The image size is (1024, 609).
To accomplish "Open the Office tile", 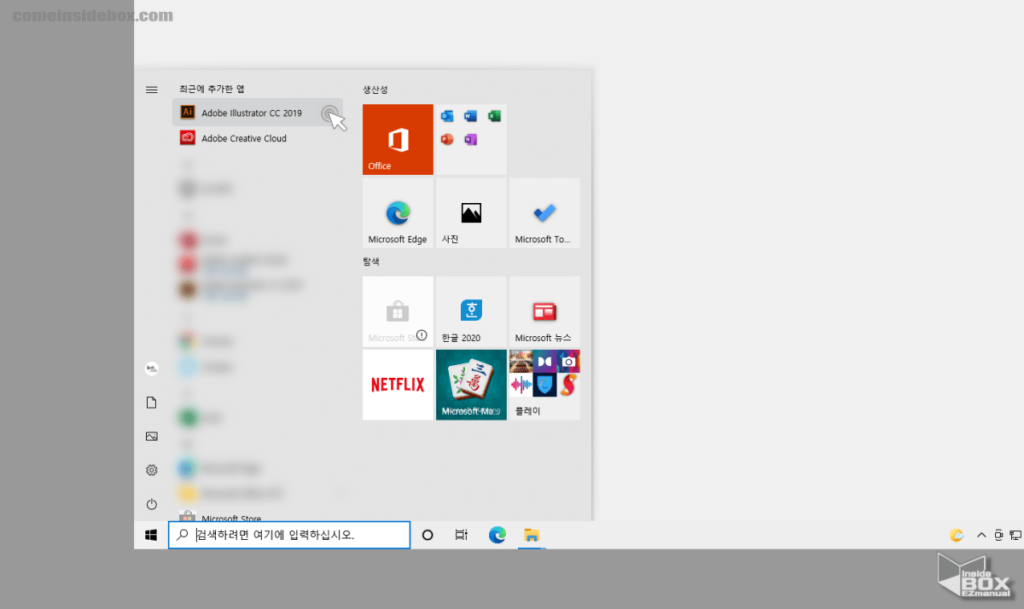I will tap(397, 140).
